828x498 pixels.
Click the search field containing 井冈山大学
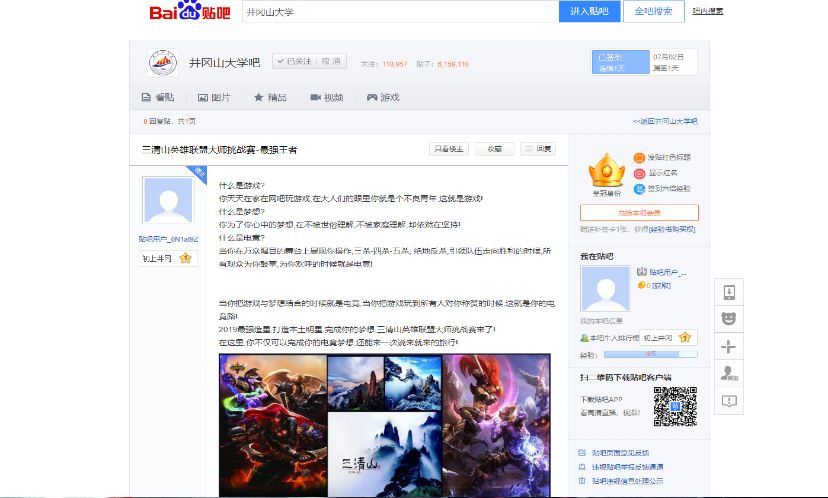pos(400,12)
